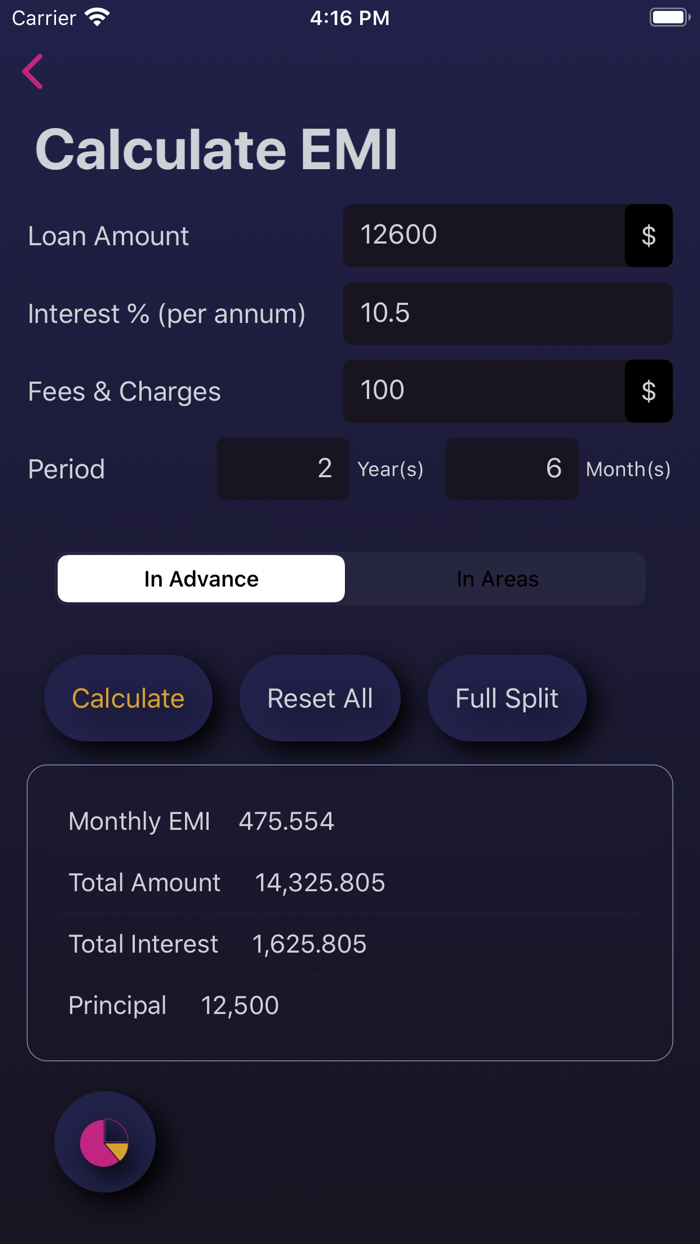Change the period Years field

coord(283,469)
